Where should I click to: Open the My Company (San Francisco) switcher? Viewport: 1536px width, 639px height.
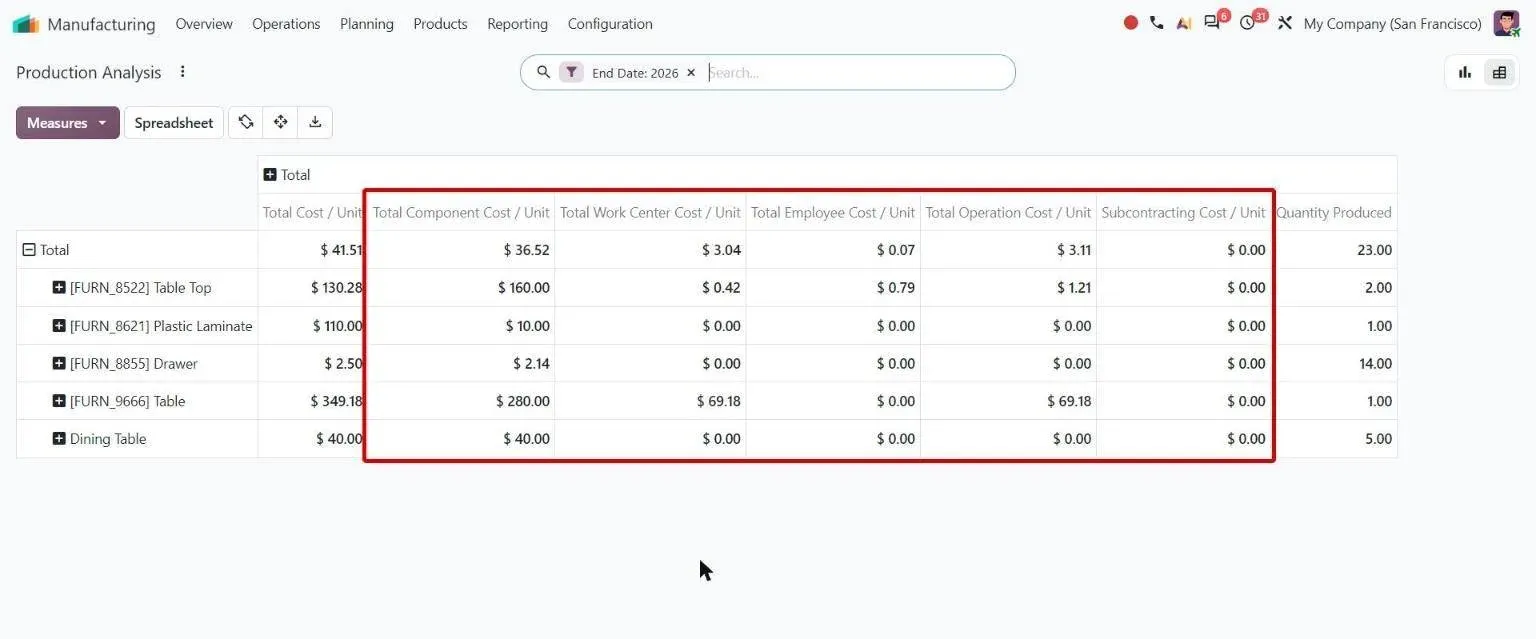tap(1392, 24)
